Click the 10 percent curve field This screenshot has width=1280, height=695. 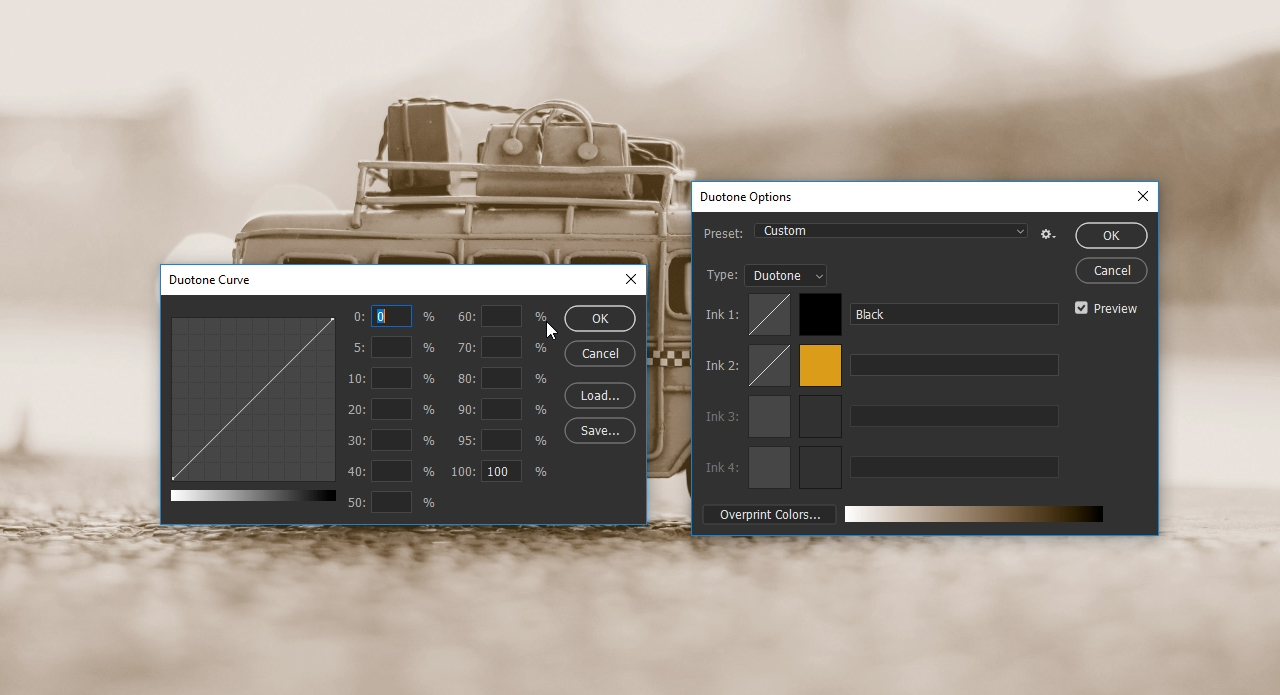[x=391, y=379]
